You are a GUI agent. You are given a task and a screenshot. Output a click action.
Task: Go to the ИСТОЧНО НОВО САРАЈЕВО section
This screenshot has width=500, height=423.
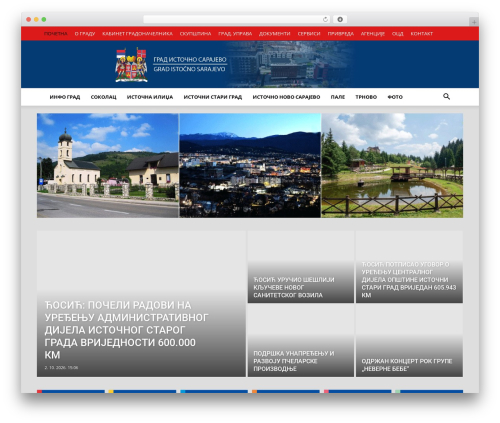pyautogui.click(x=286, y=97)
